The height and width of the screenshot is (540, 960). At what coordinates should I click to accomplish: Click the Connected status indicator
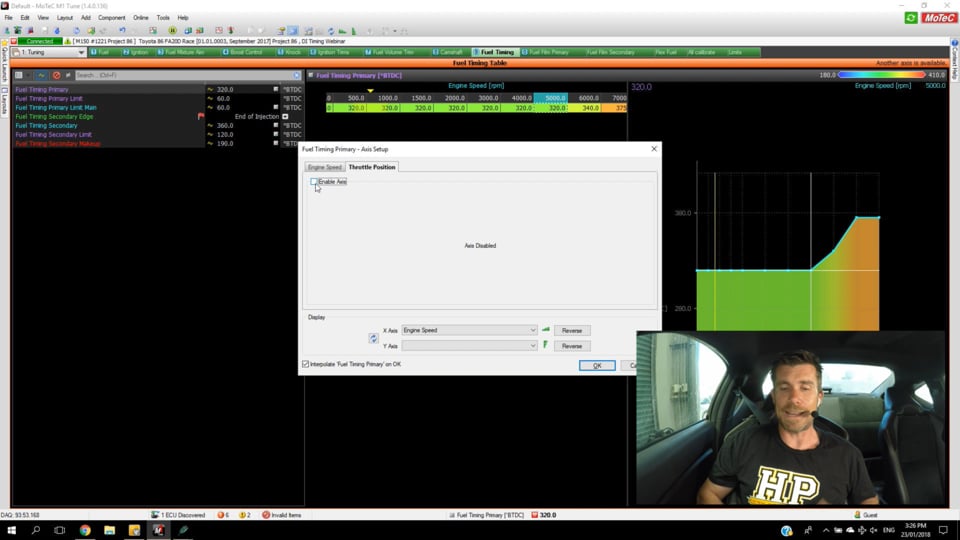pyautogui.click(x=40, y=41)
